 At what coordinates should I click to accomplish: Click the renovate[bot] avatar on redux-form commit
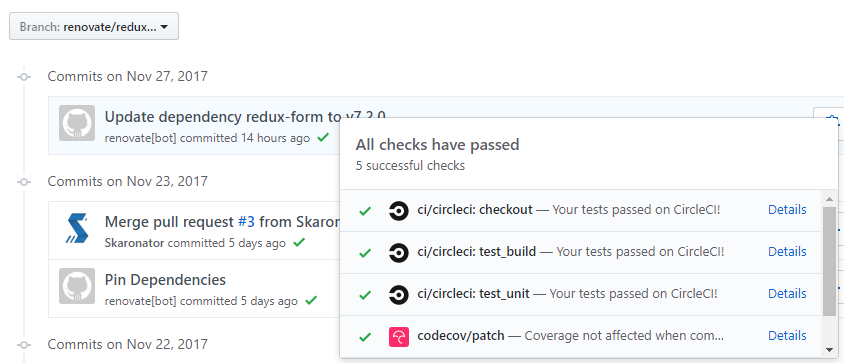point(77,123)
